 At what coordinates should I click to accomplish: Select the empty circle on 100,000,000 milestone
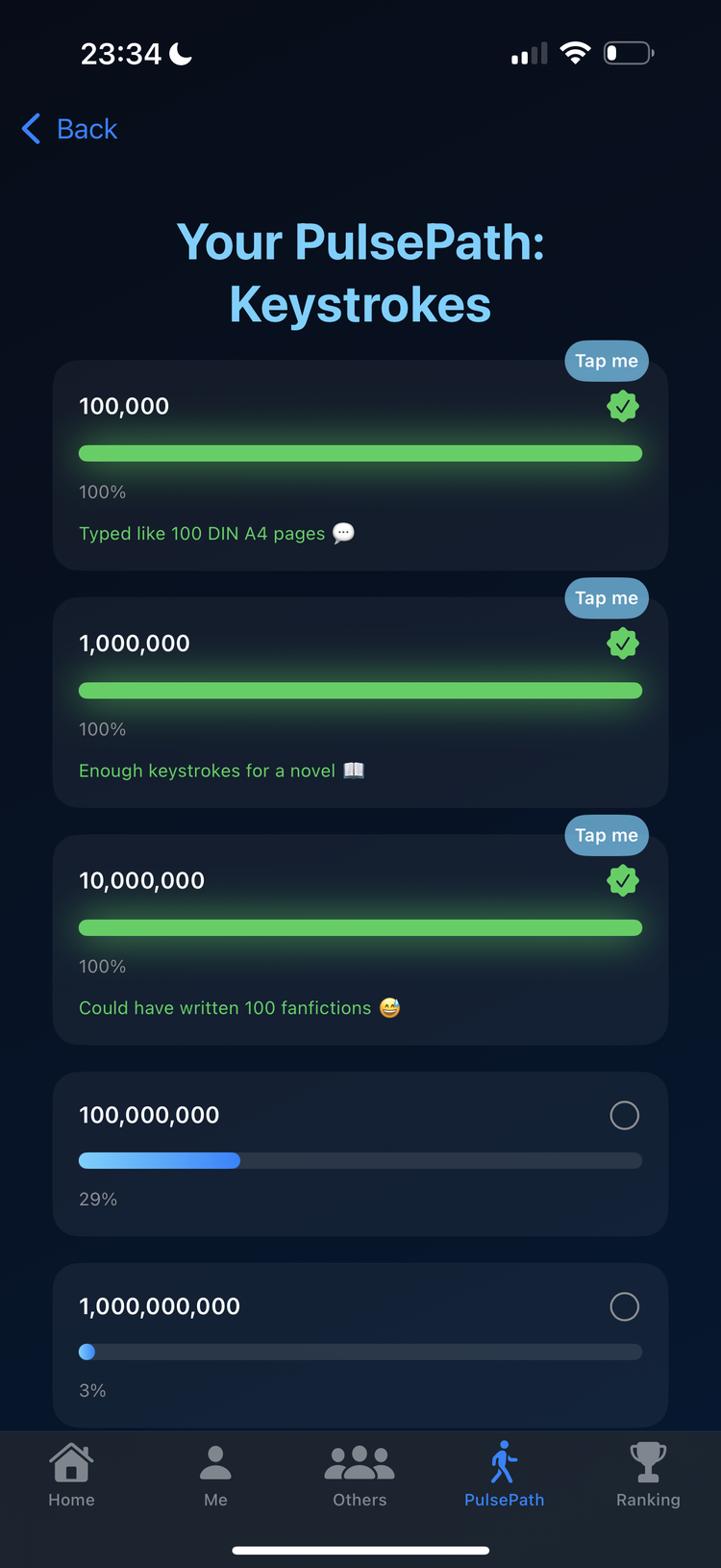[x=625, y=1115]
